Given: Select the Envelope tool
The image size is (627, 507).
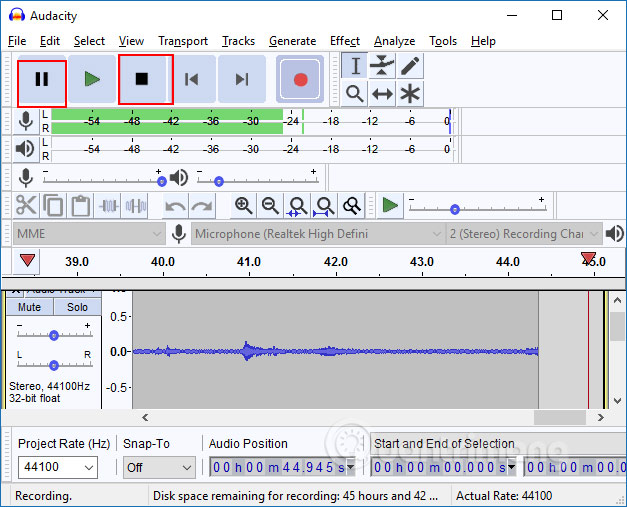Looking at the screenshot, I should click(x=382, y=66).
